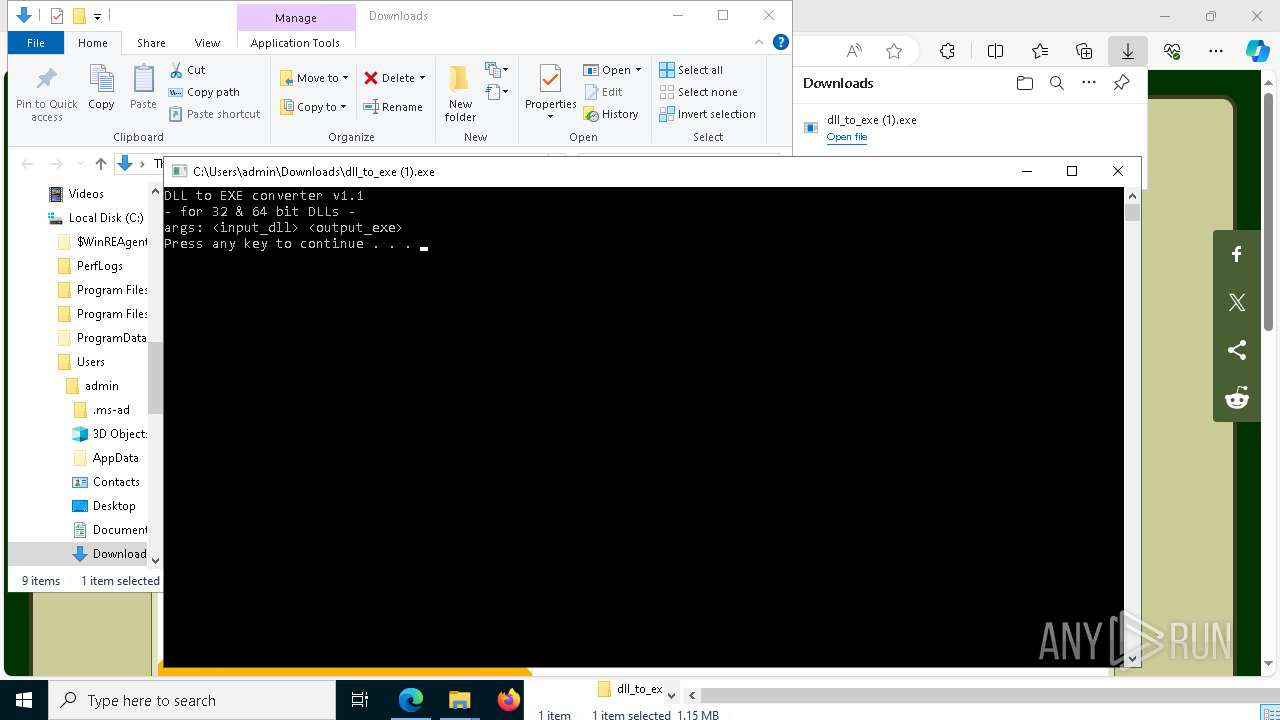Select Local Disk (C:) in tree
This screenshot has width=1280, height=720.
[95, 218]
